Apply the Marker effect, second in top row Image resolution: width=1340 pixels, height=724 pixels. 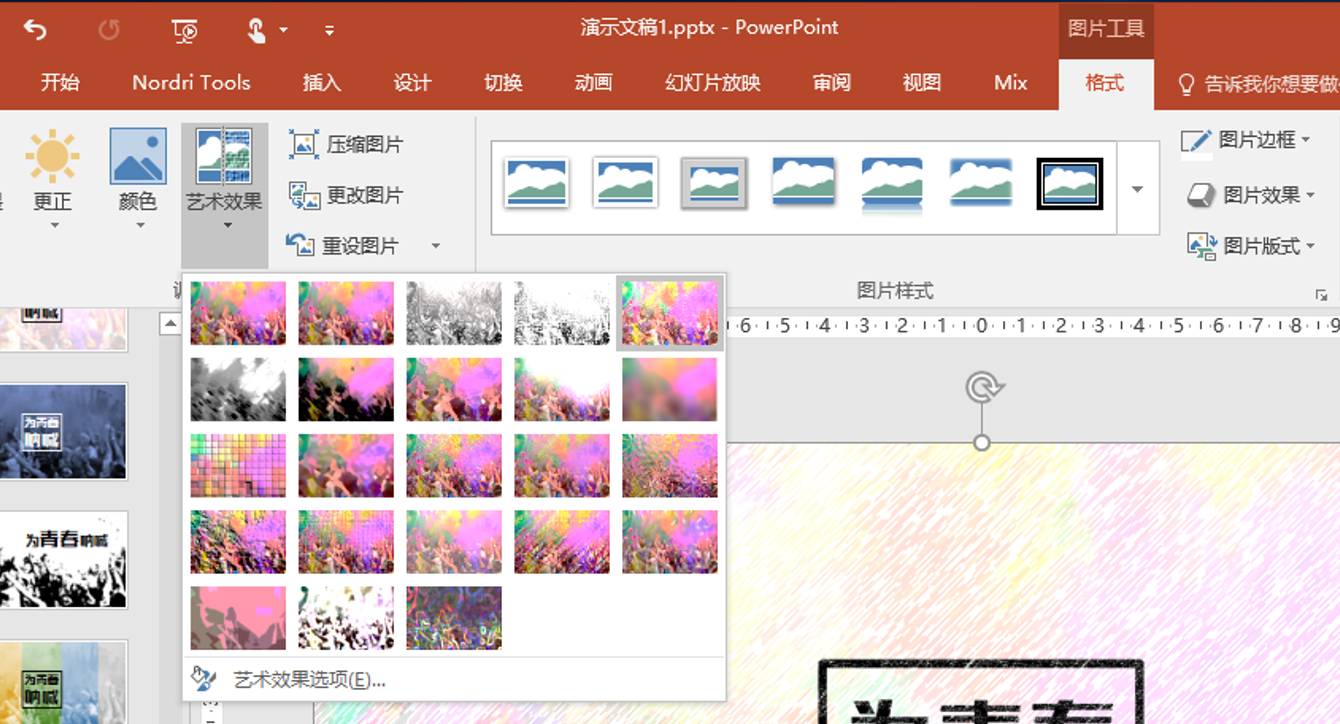(346, 313)
